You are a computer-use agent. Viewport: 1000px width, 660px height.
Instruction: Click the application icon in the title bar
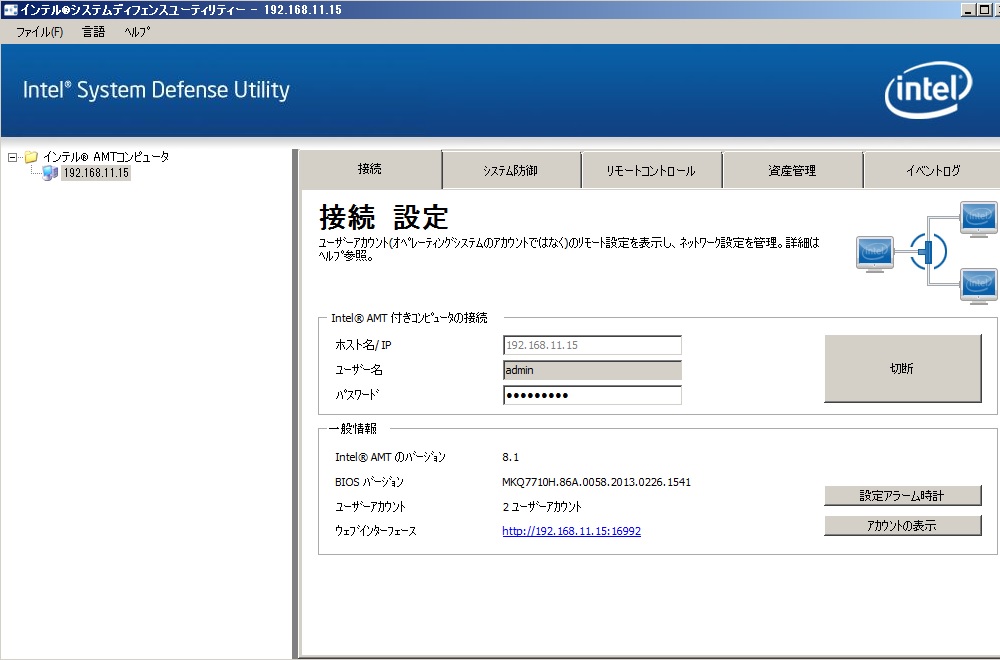click(10, 10)
